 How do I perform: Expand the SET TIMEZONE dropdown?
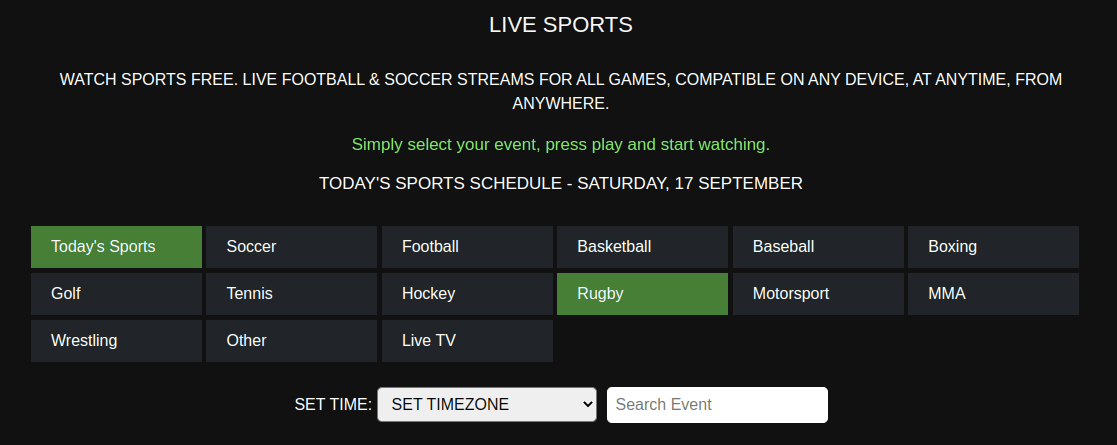click(487, 405)
